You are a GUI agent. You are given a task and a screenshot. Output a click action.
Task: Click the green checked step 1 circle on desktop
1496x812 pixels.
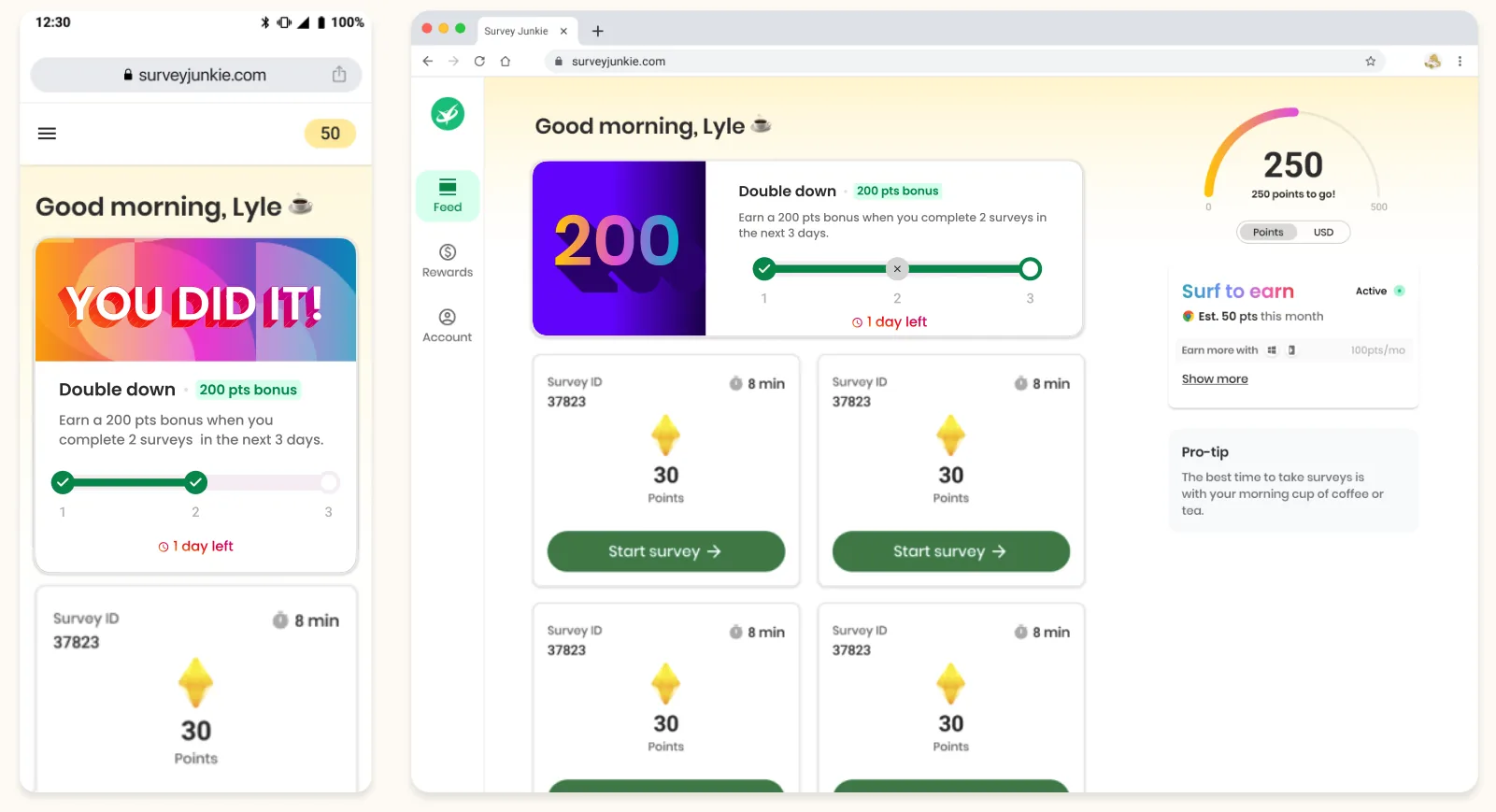pos(764,269)
